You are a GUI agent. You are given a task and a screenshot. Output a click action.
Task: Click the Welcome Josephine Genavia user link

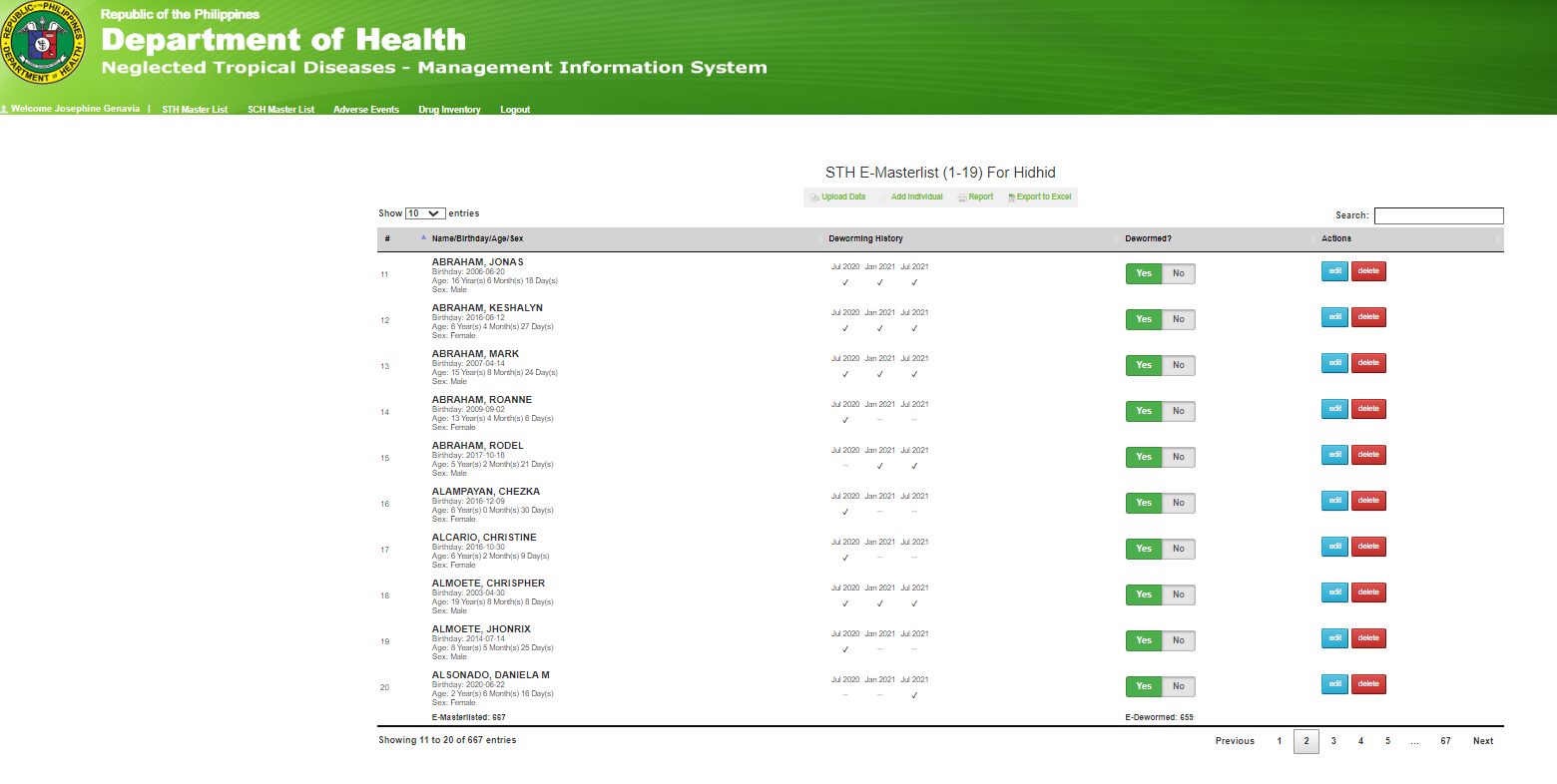coord(71,109)
